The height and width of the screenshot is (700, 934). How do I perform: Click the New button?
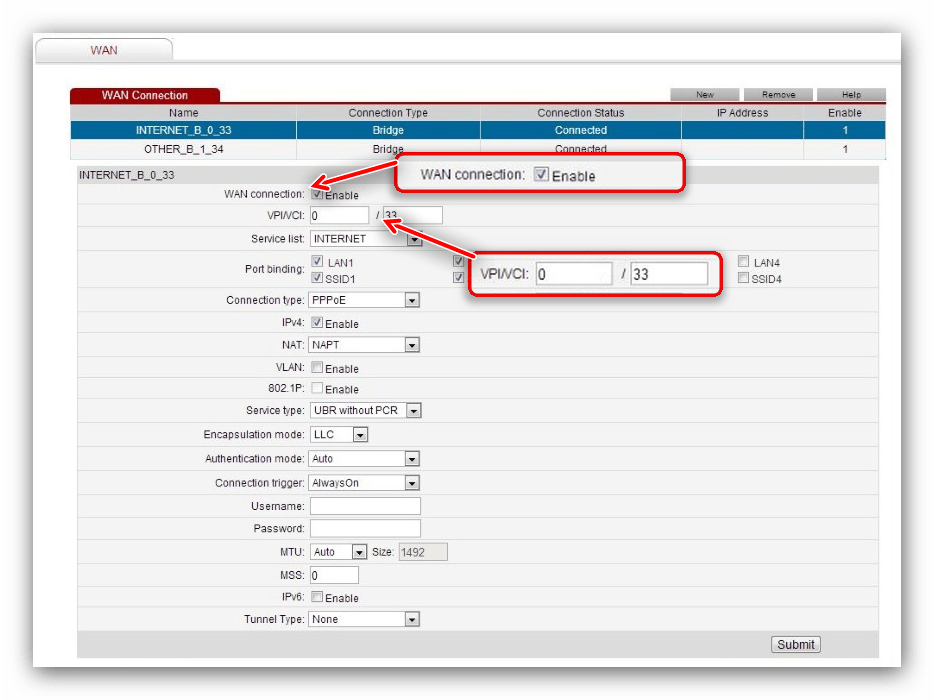click(x=705, y=95)
